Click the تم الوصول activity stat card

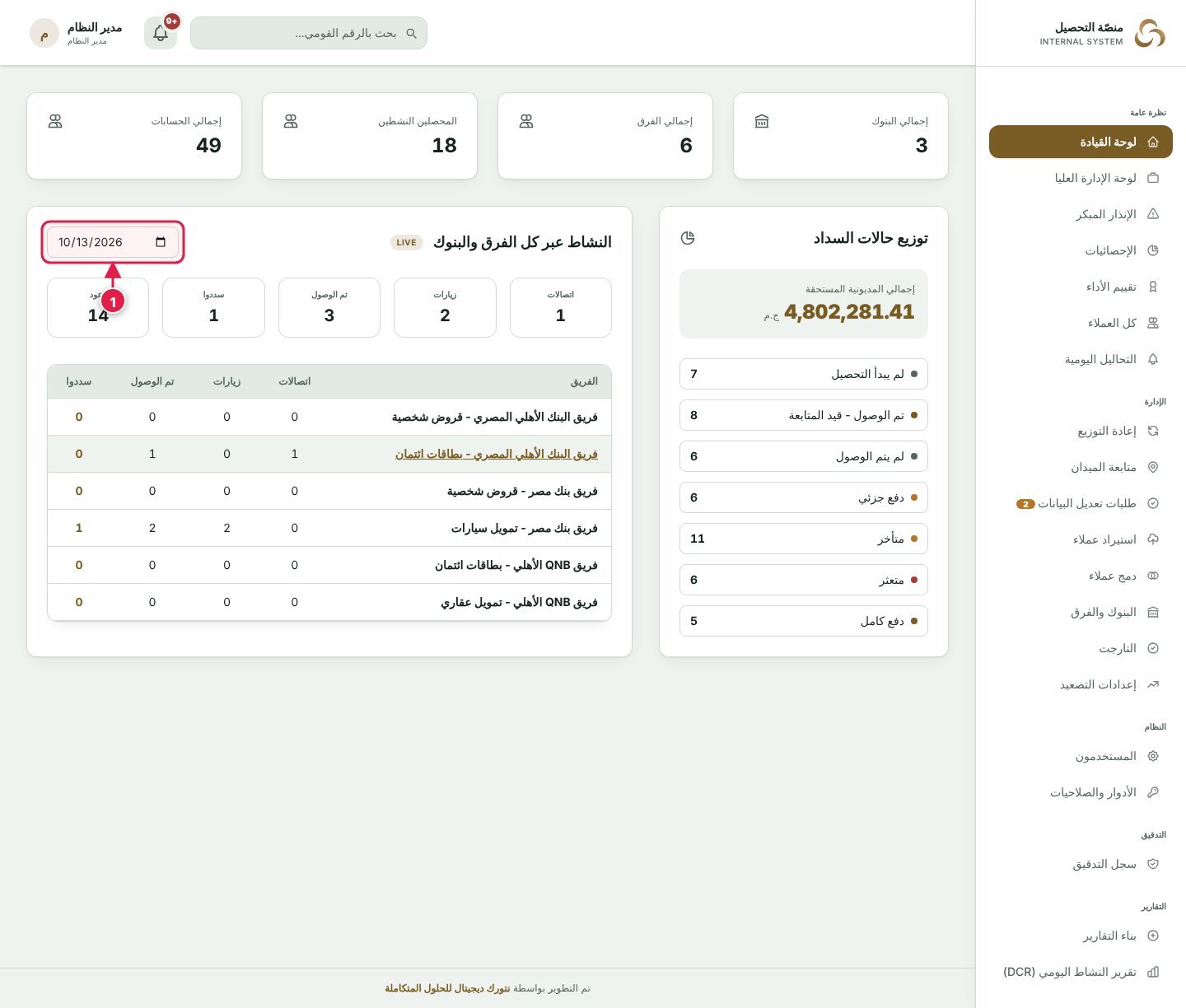pos(329,307)
